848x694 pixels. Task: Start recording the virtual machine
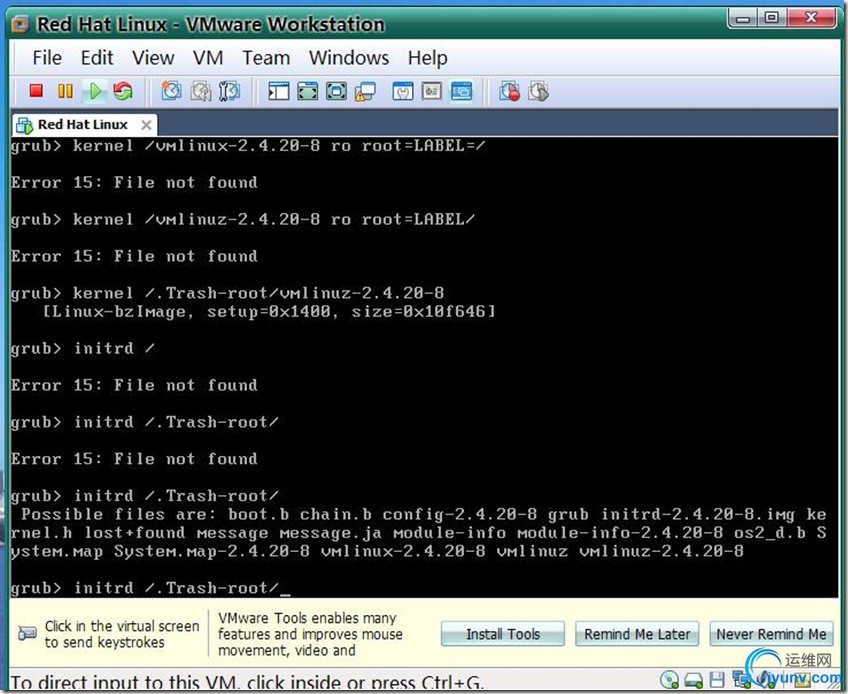pyautogui.click(x=509, y=91)
